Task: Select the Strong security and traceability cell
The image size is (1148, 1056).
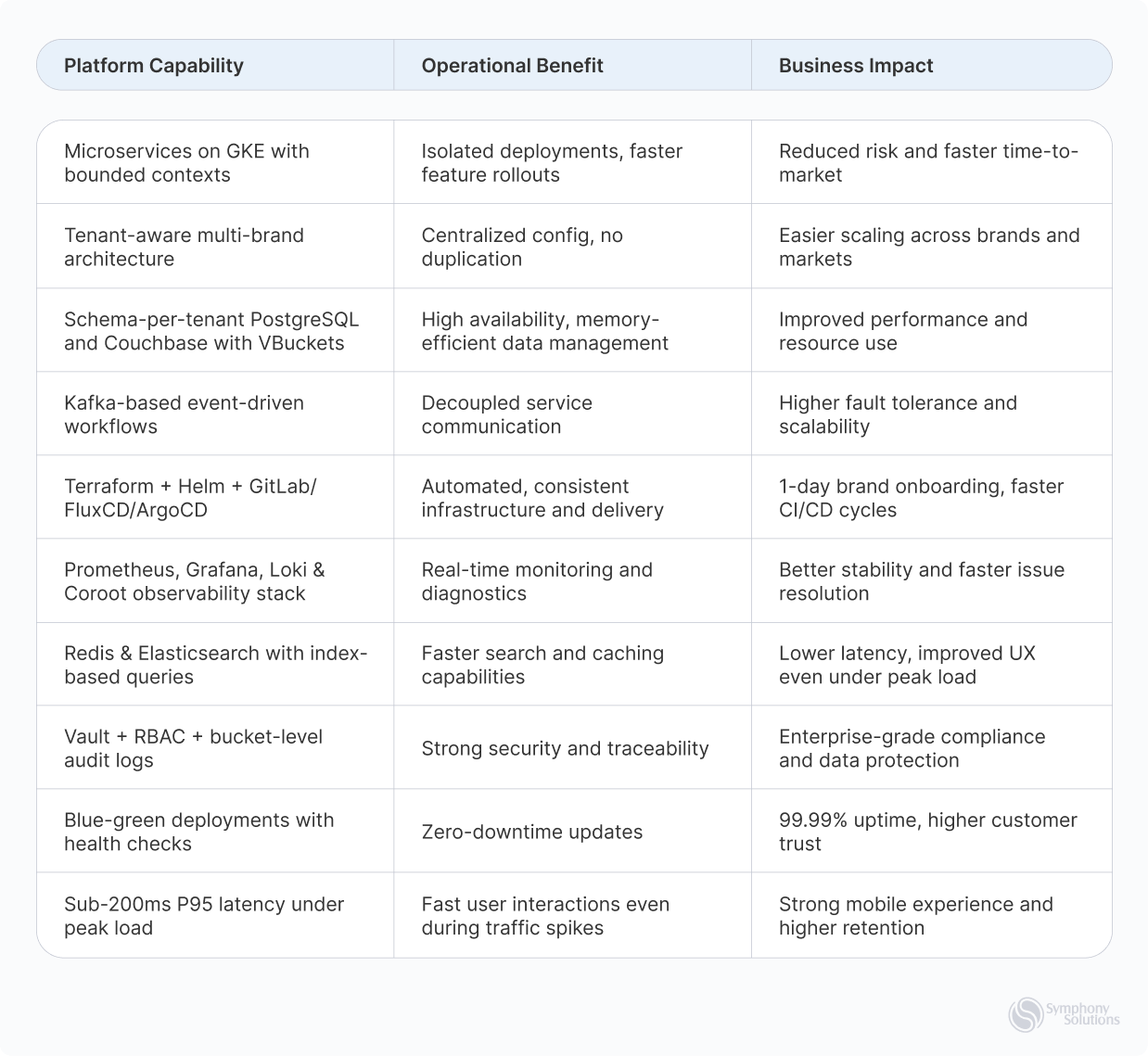Action: click(x=572, y=747)
